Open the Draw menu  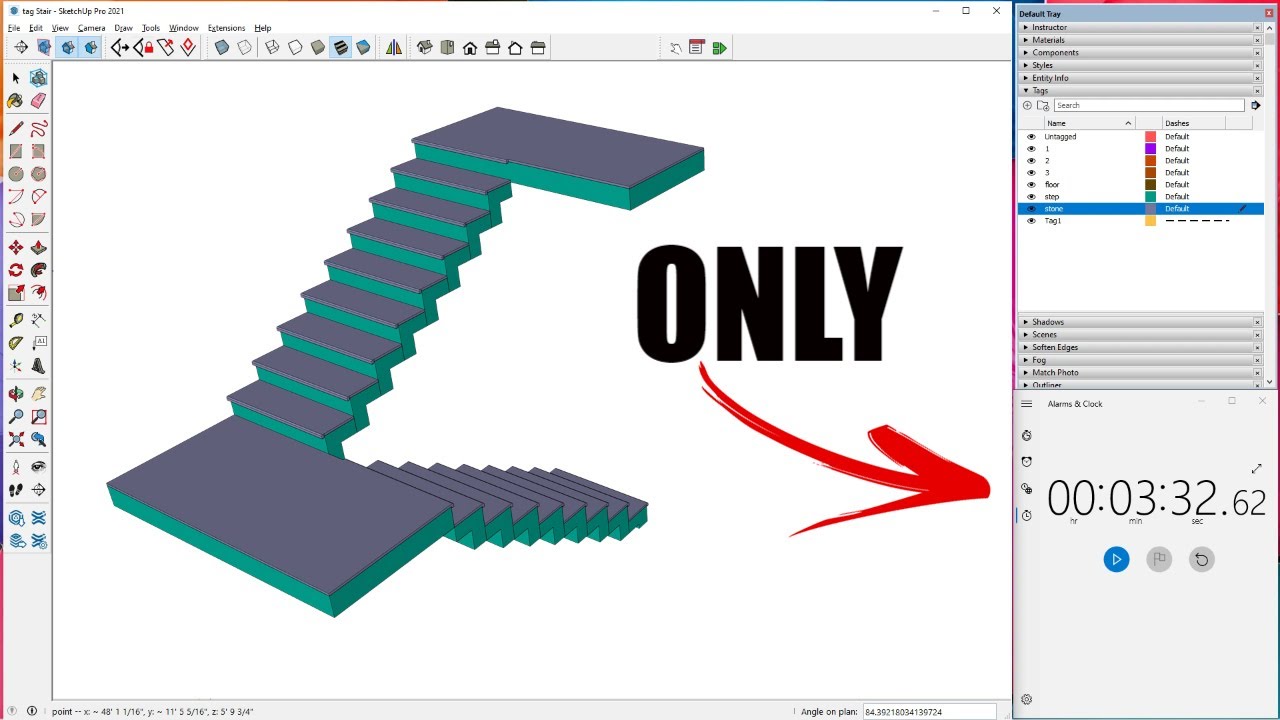pos(123,28)
